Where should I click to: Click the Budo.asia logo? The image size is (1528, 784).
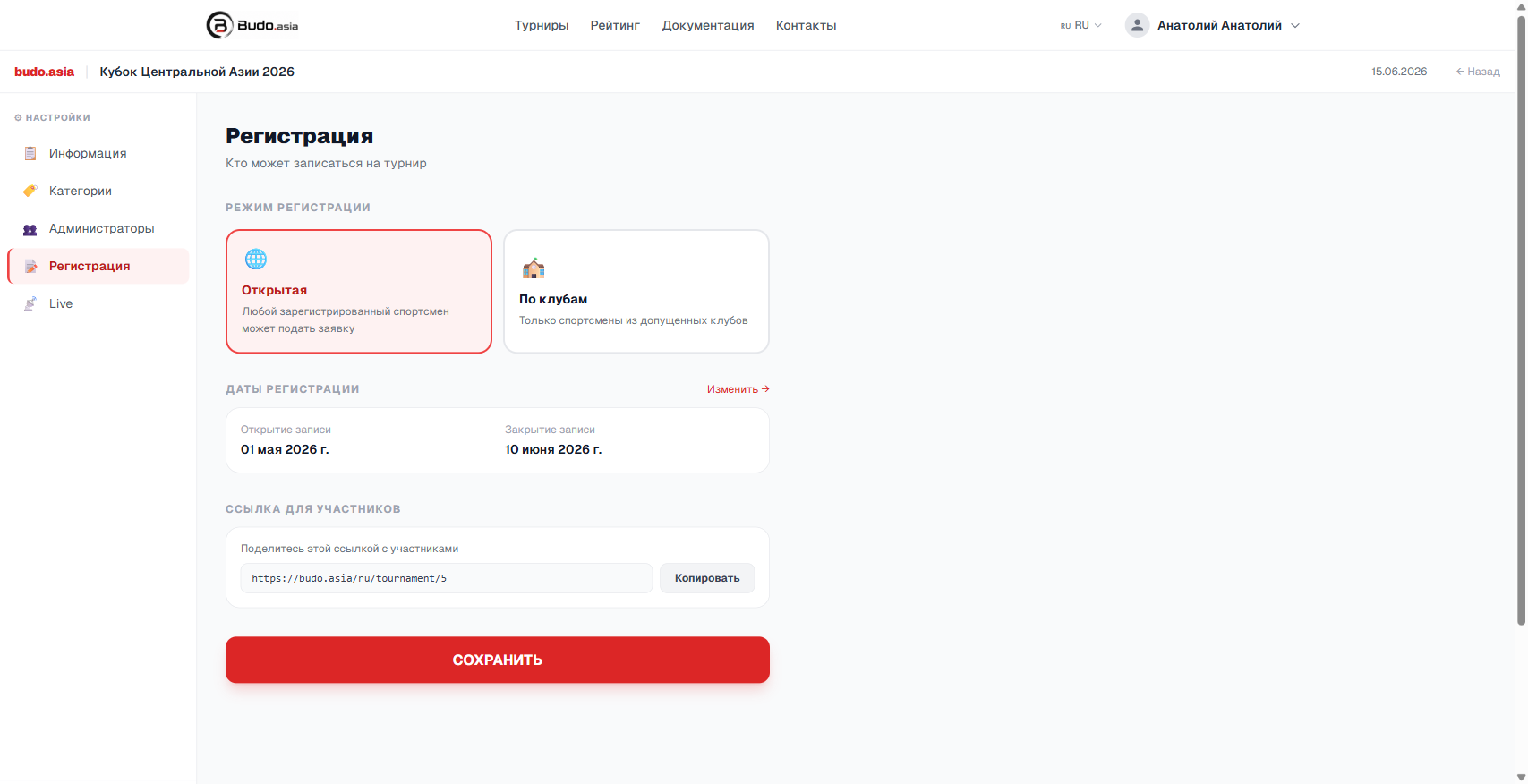point(252,25)
